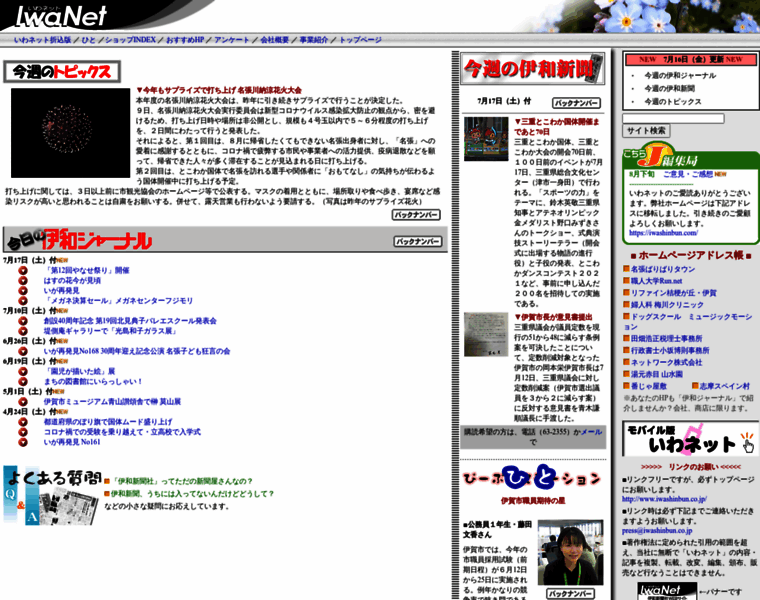Click the press@iwashinbun.co.jp email link

pyautogui.click(x=657, y=531)
